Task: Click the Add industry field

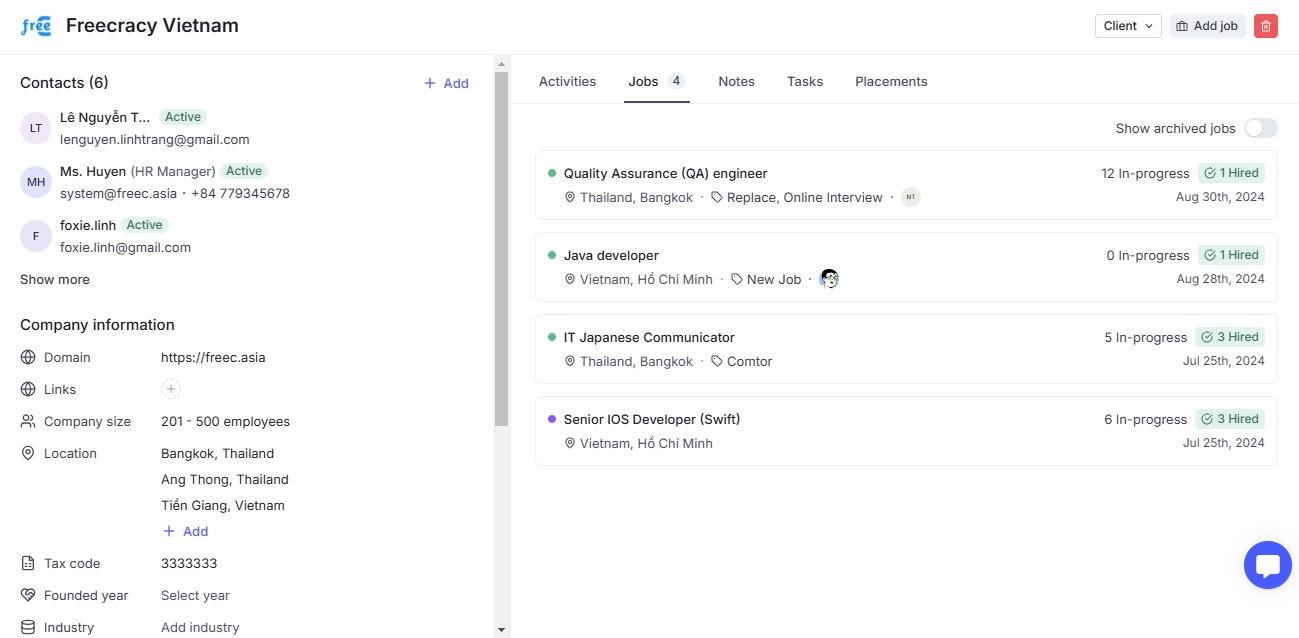Action: point(200,627)
